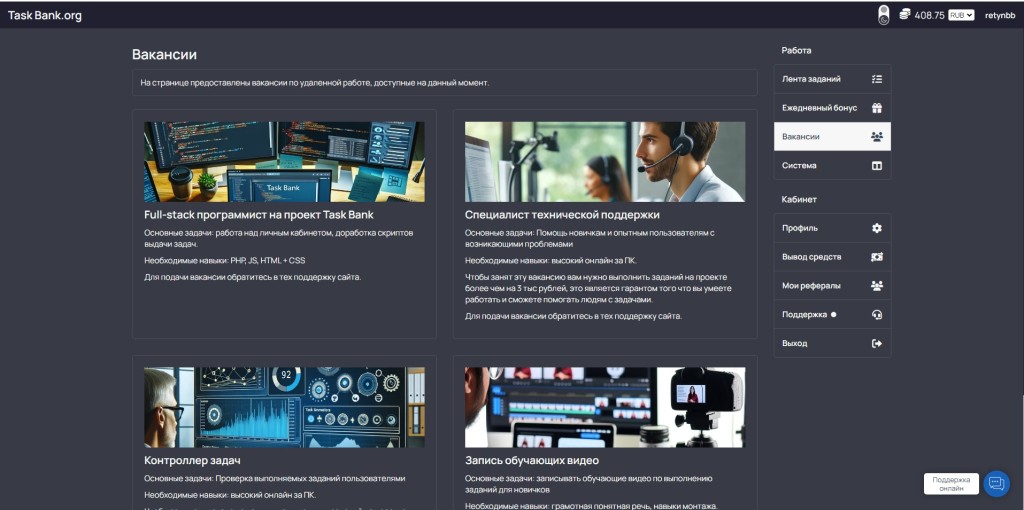Select Лента заданий in the sidebar
The width and height of the screenshot is (1024, 510).
click(832, 79)
